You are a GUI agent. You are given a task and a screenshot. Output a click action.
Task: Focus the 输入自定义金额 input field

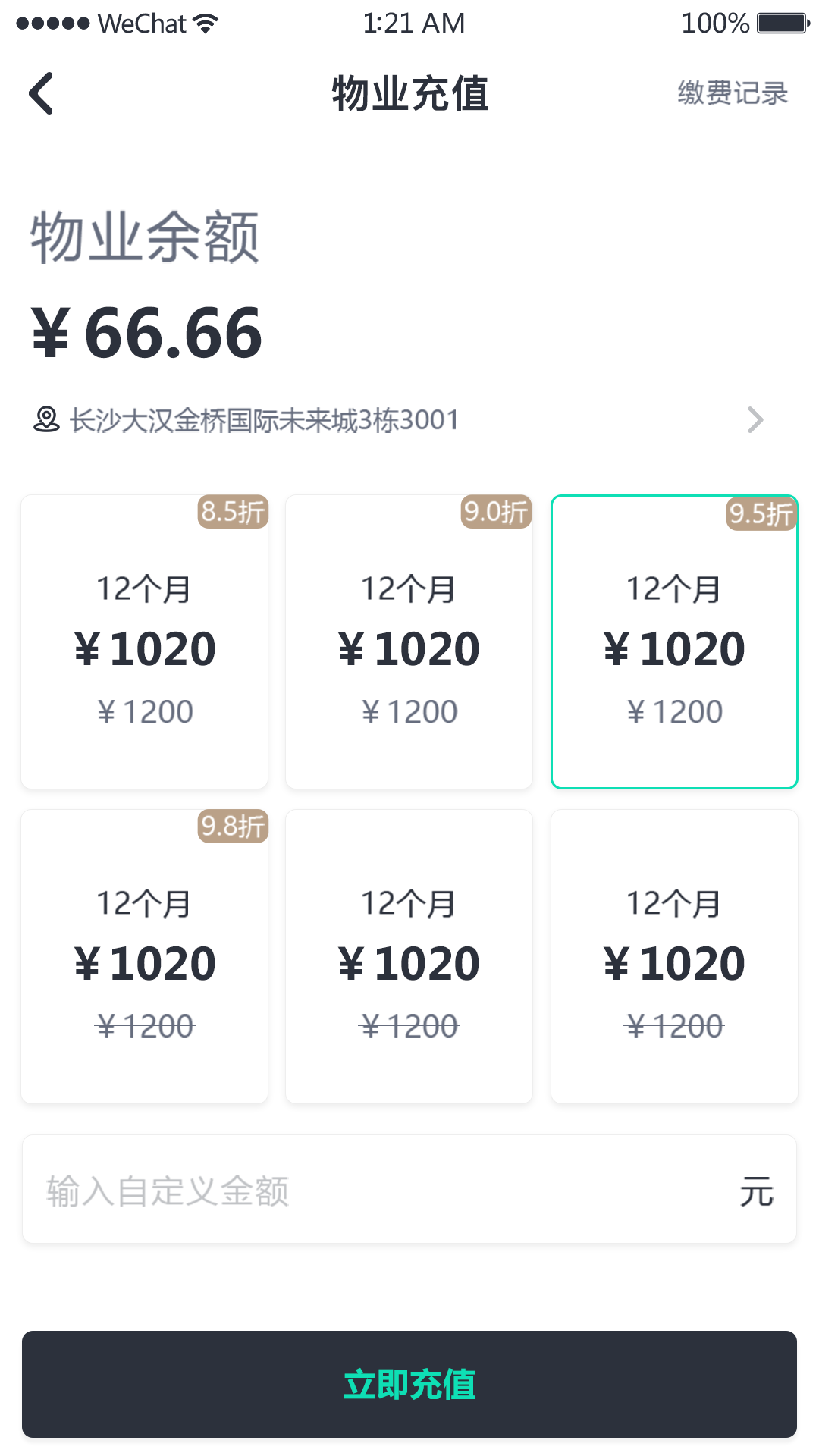pos(379,1190)
